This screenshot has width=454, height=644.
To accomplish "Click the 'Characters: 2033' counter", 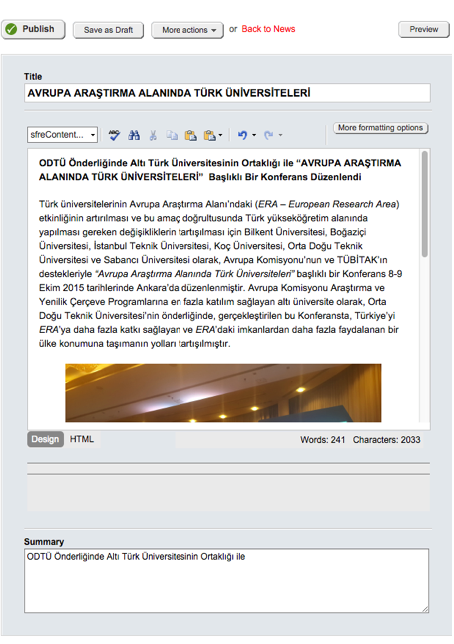I will (x=387, y=440).
